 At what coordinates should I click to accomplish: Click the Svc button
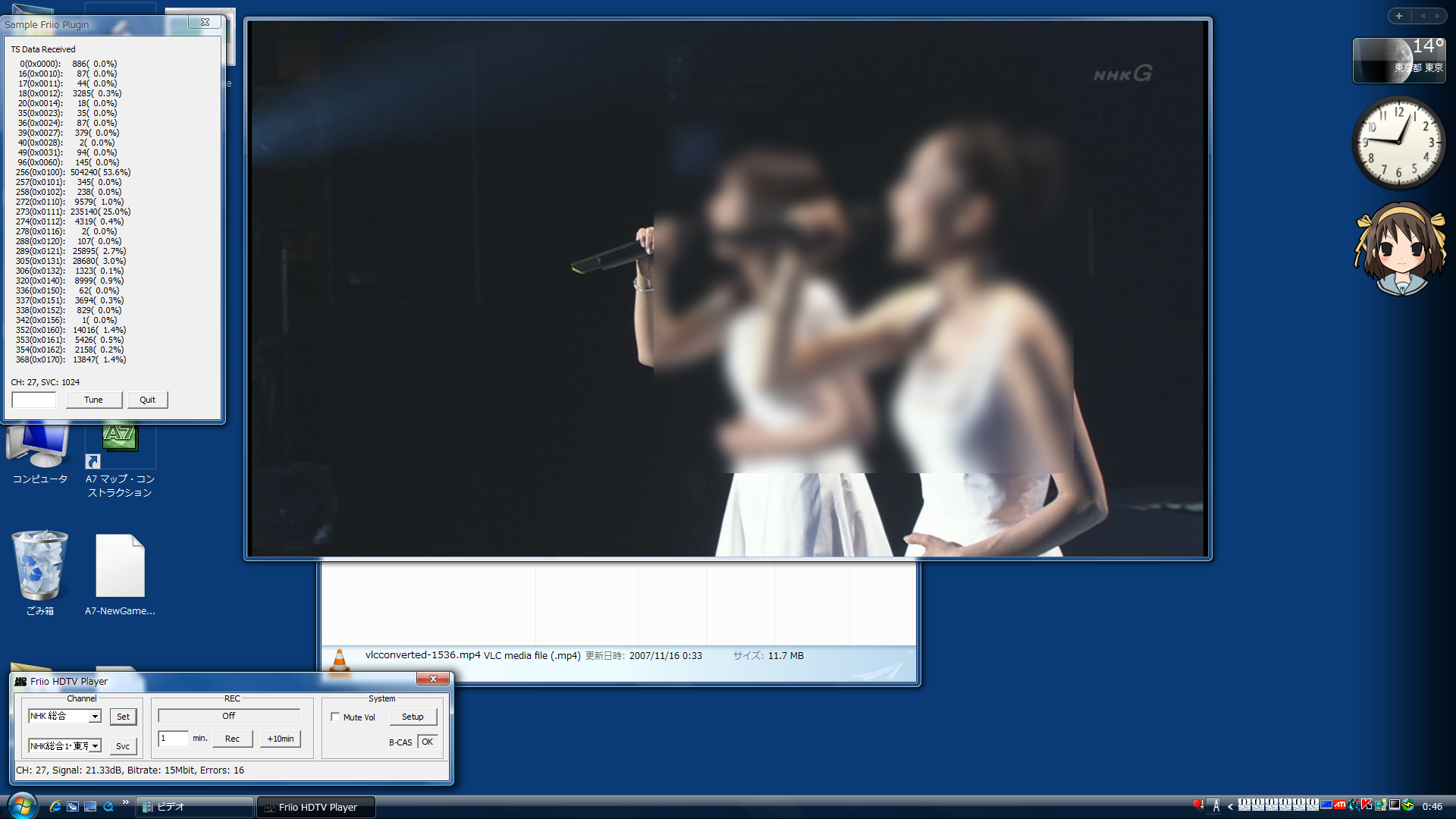(123, 746)
